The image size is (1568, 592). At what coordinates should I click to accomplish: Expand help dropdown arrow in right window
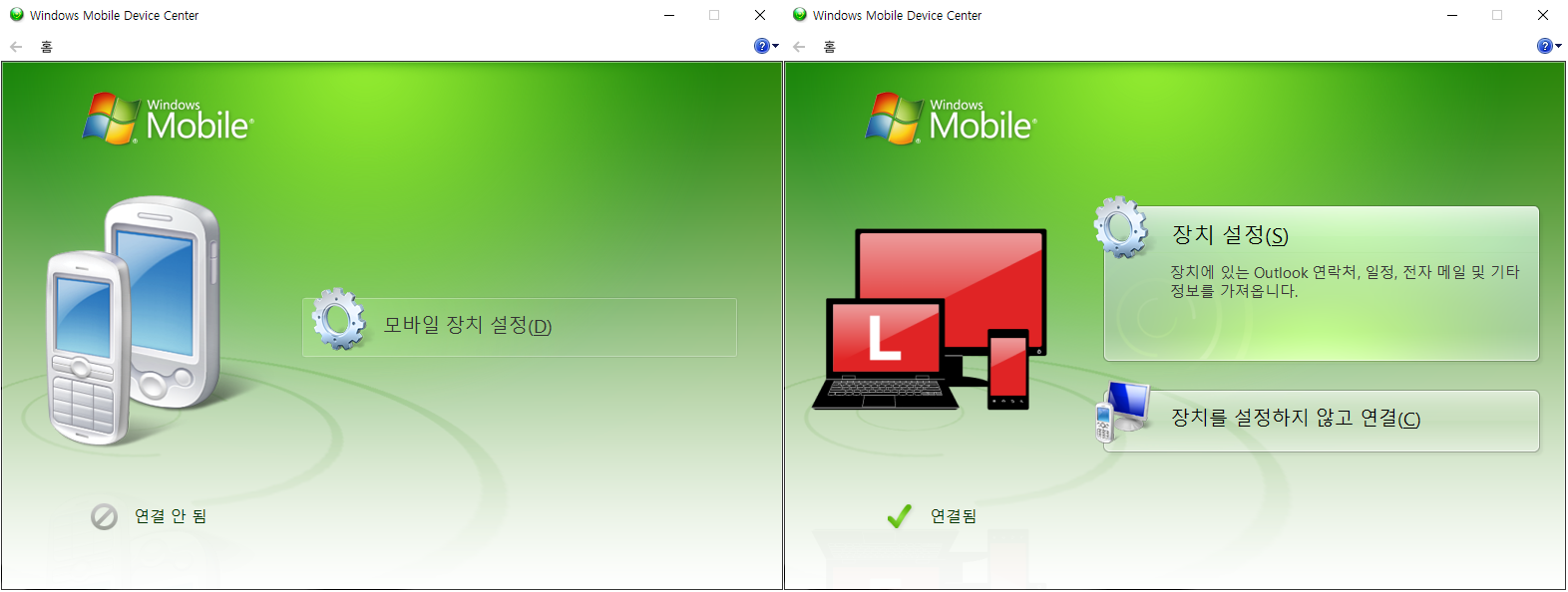(x=1559, y=46)
